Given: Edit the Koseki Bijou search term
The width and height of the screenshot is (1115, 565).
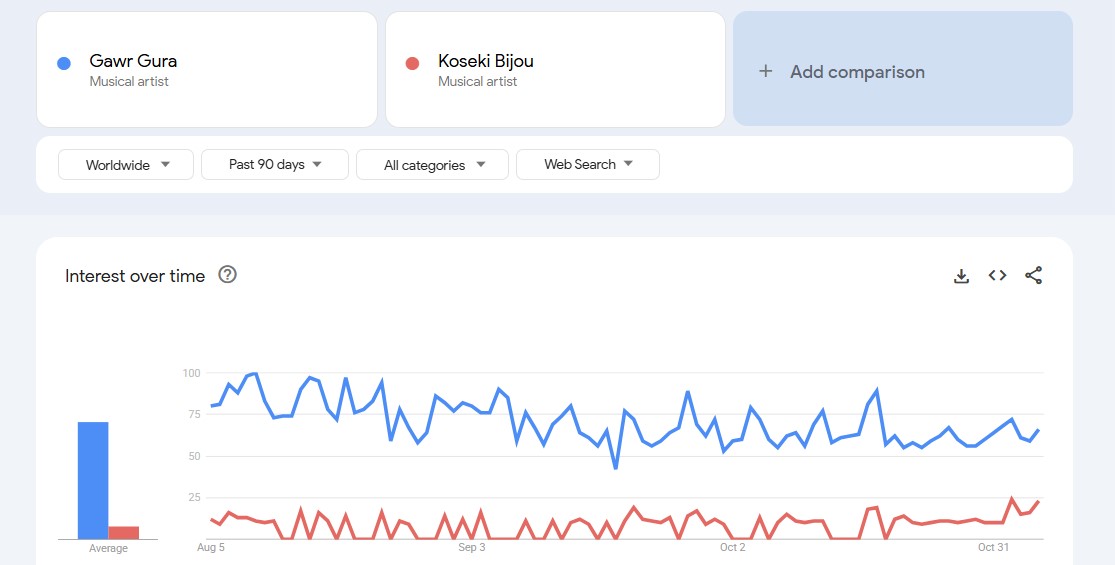Looking at the screenshot, I should coord(485,61).
